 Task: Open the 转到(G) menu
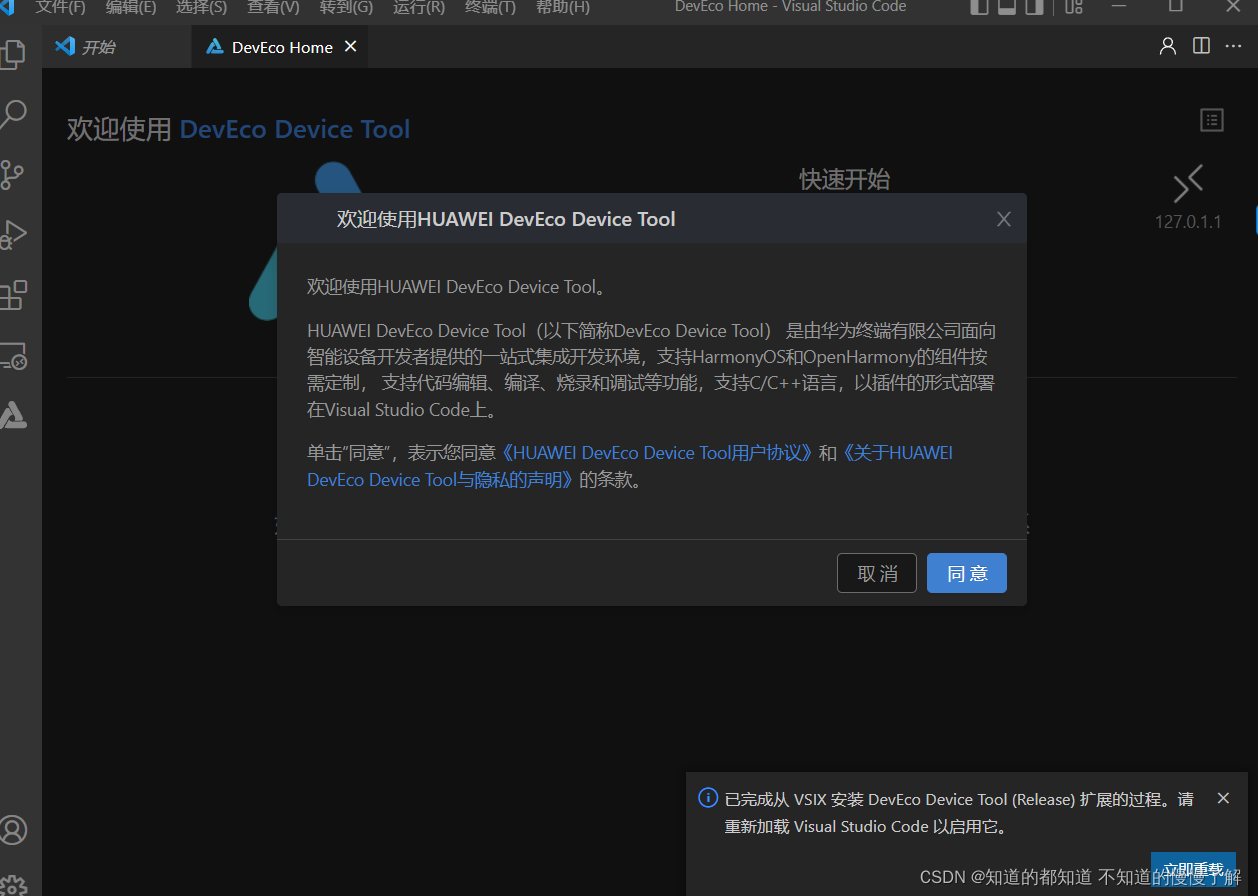pyautogui.click(x=346, y=7)
